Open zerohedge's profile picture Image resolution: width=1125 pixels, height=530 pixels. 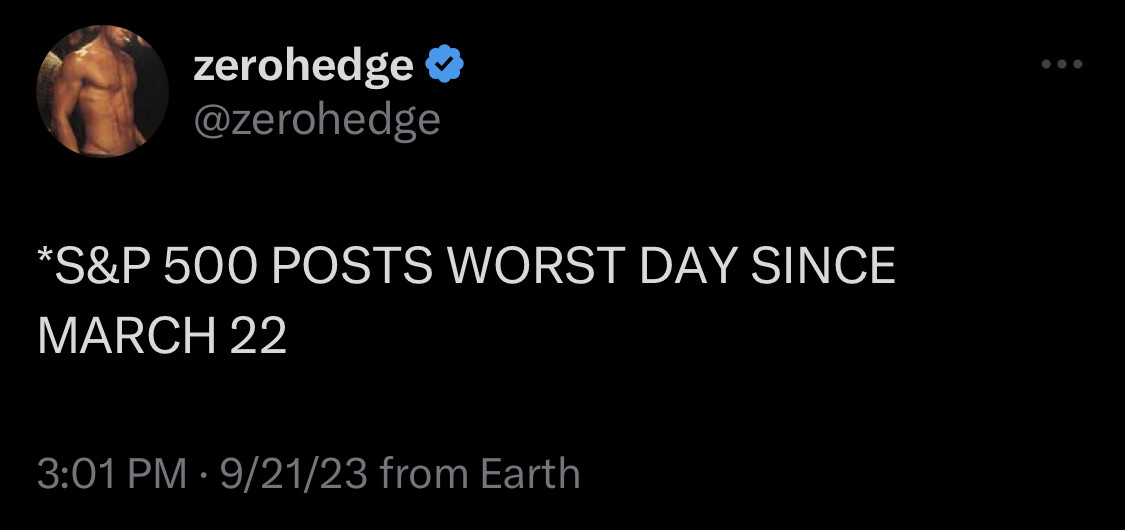tap(104, 92)
